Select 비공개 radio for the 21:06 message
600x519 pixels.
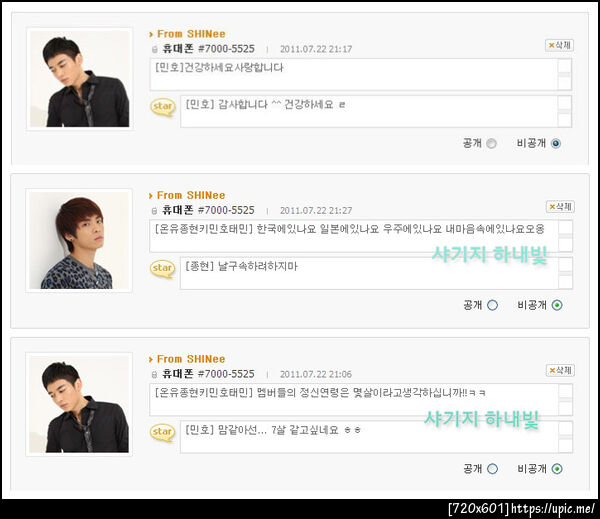pos(557,469)
